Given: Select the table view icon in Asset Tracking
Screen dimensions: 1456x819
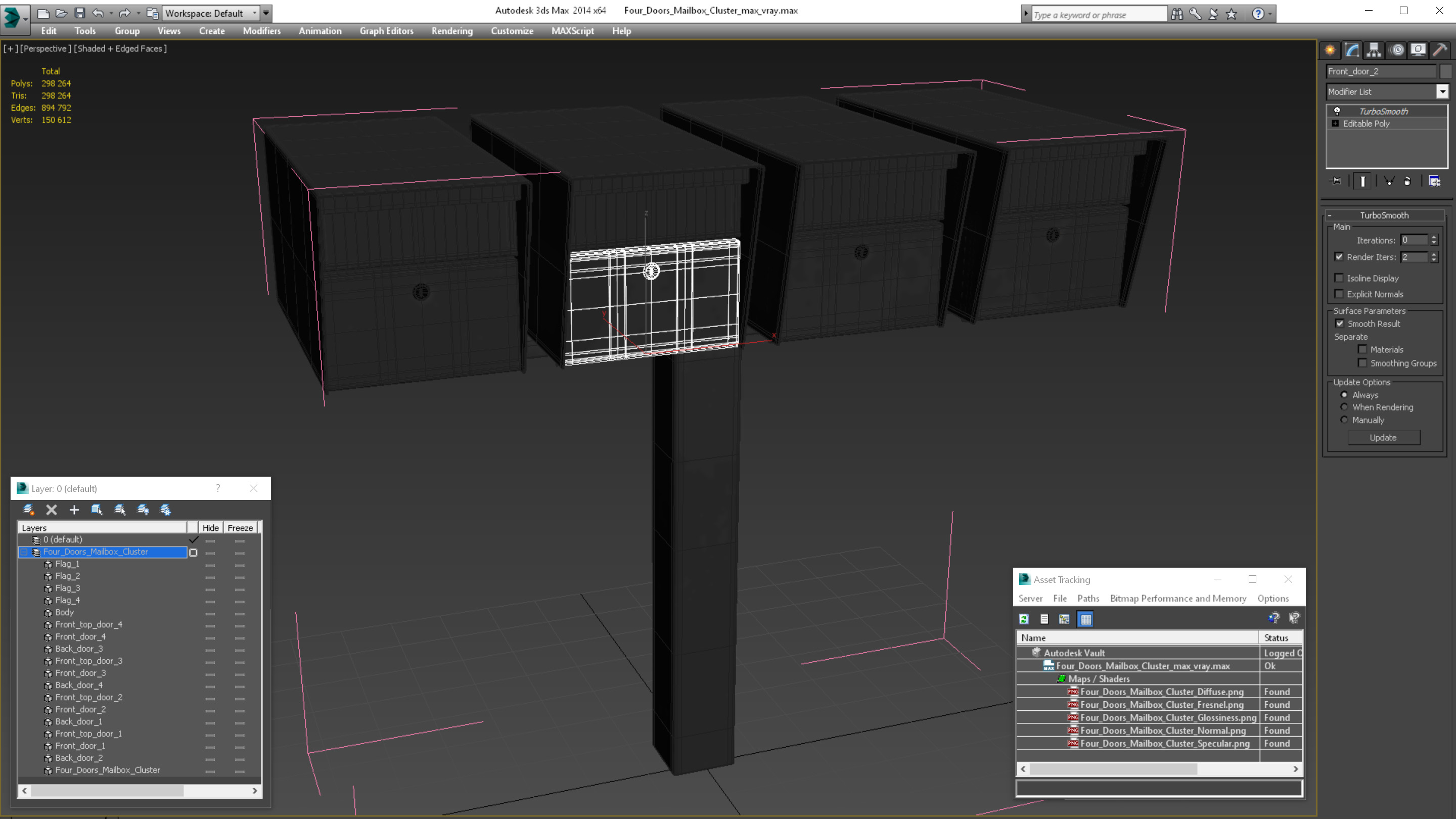Looking at the screenshot, I should (x=1086, y=619).
